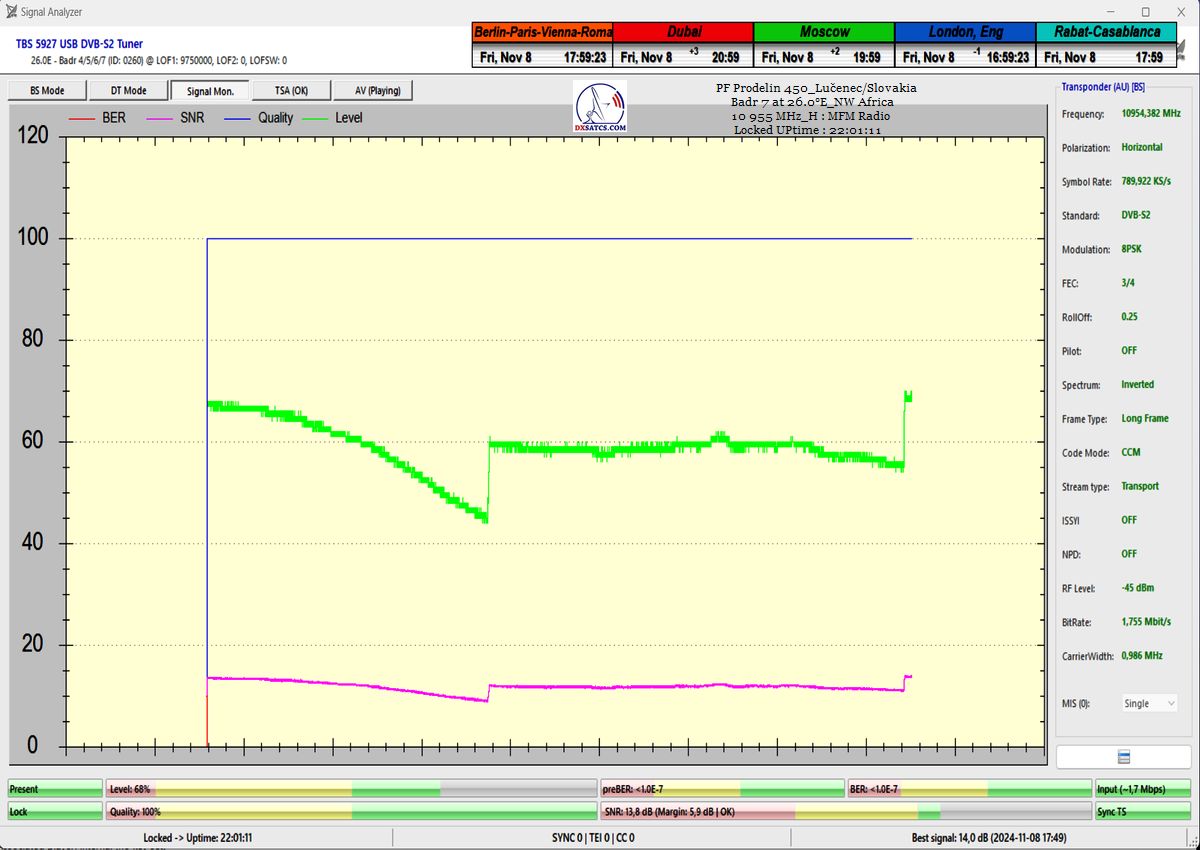Image resolution: width=1200 pixels, height=850 pixels.
Task: Click the Signal Analyzer title bar app icon
Action: click(11, 12)
